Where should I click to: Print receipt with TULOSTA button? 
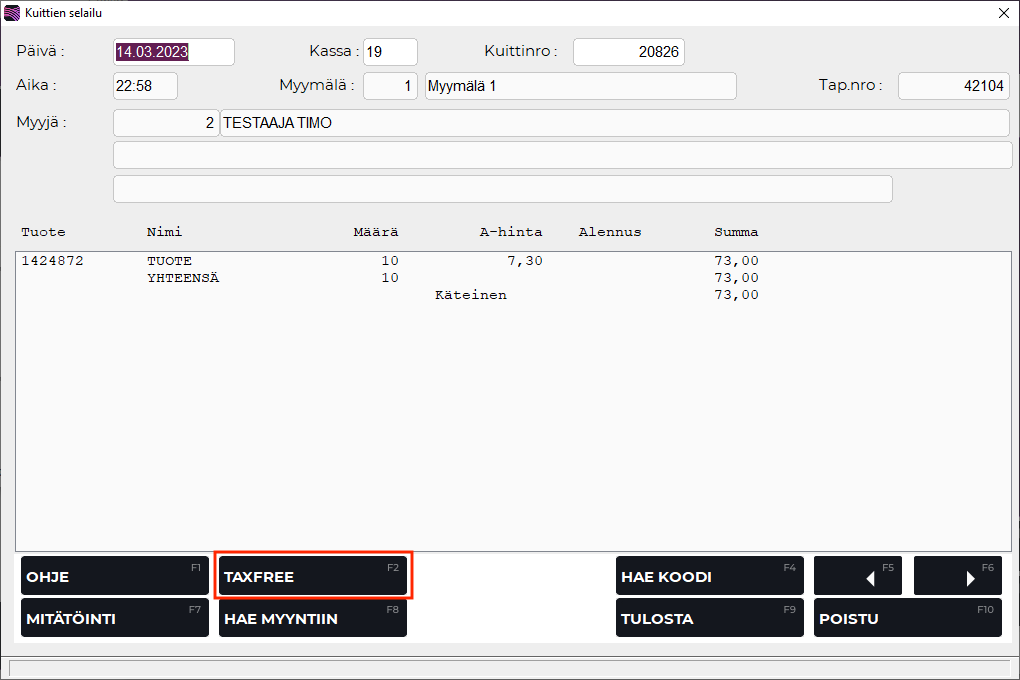(x=709, y=618)
